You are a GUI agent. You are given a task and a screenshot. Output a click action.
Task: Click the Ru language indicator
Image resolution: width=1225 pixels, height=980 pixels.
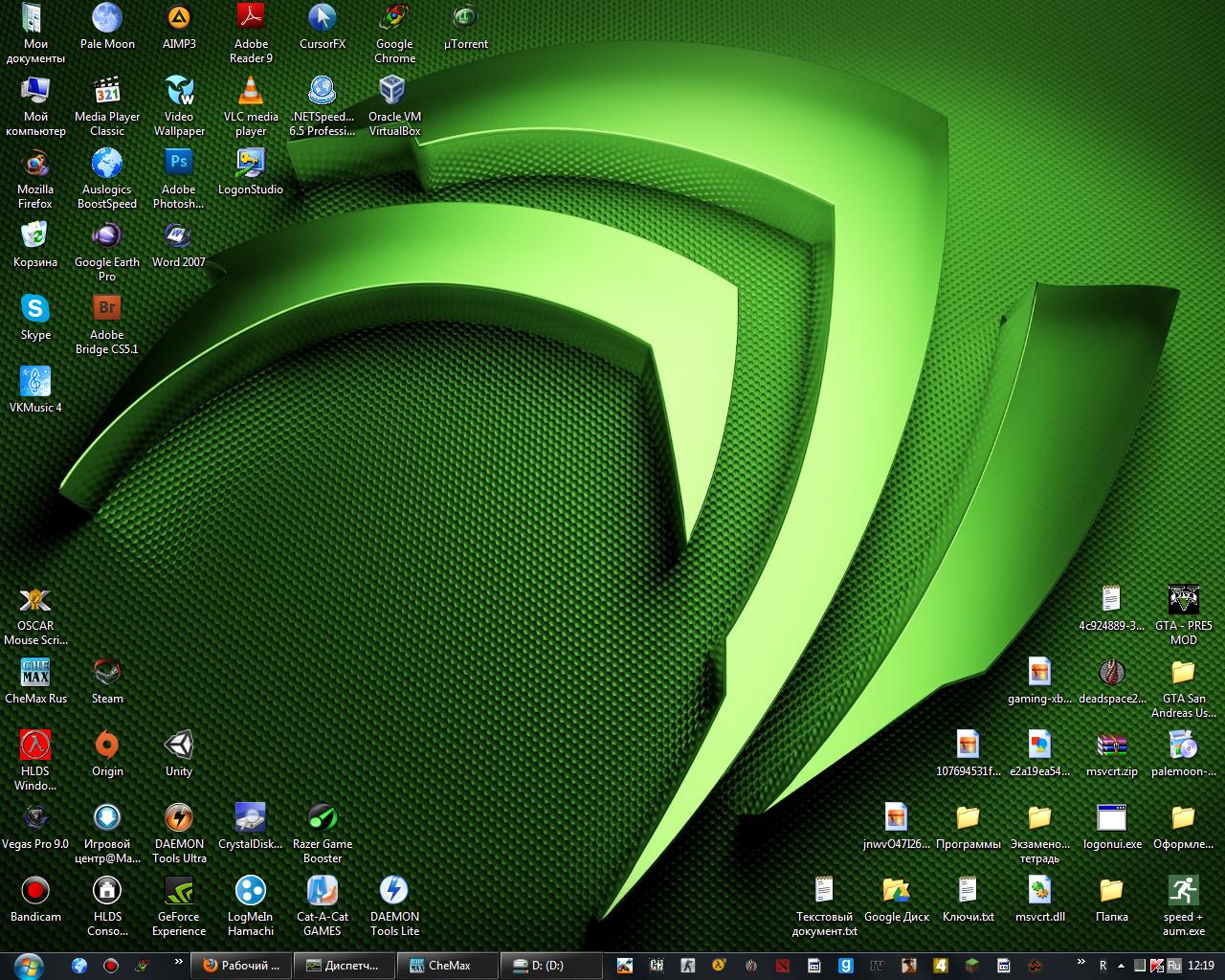point(1174,966)
